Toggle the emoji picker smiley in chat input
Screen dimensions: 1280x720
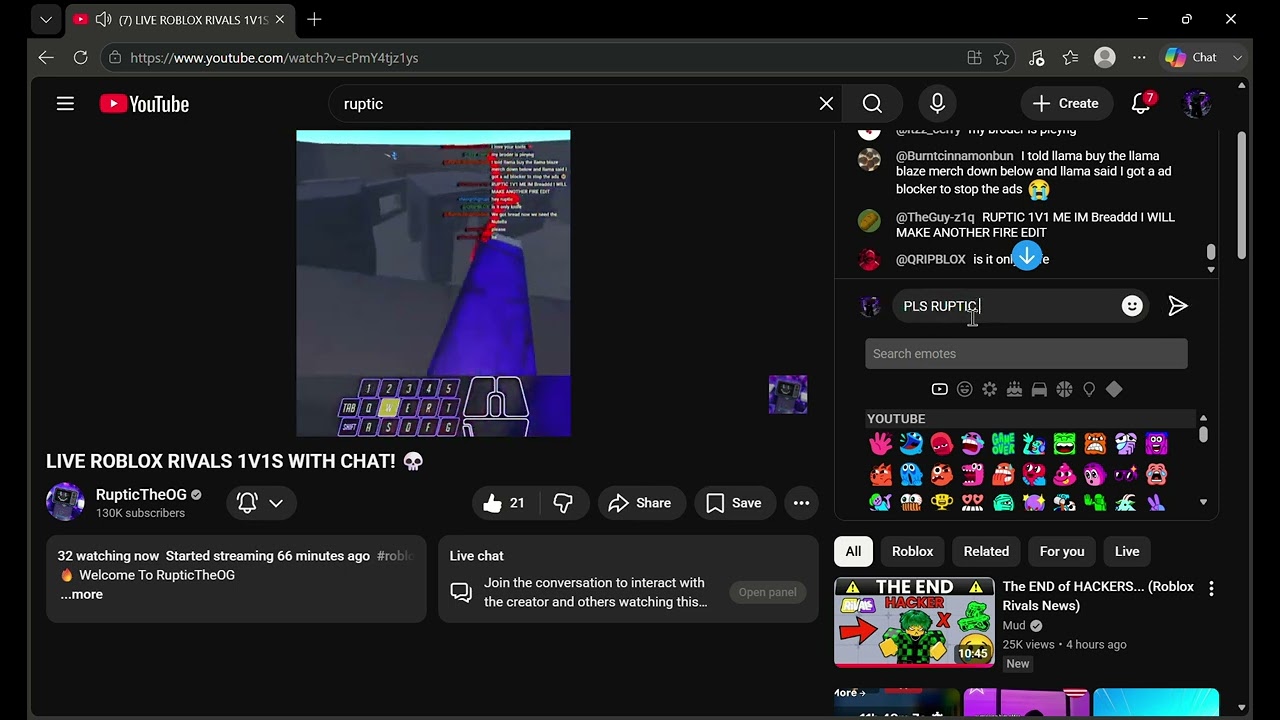point(1132,306)
